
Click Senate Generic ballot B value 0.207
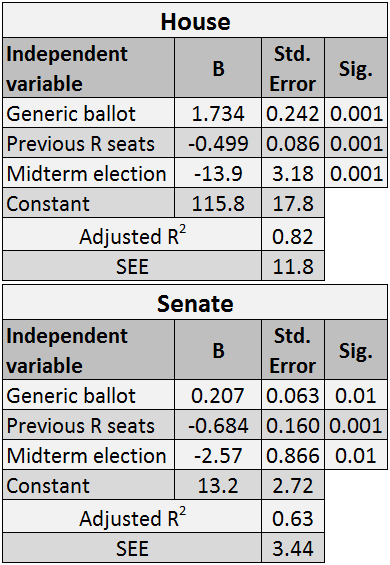[218, 395]
